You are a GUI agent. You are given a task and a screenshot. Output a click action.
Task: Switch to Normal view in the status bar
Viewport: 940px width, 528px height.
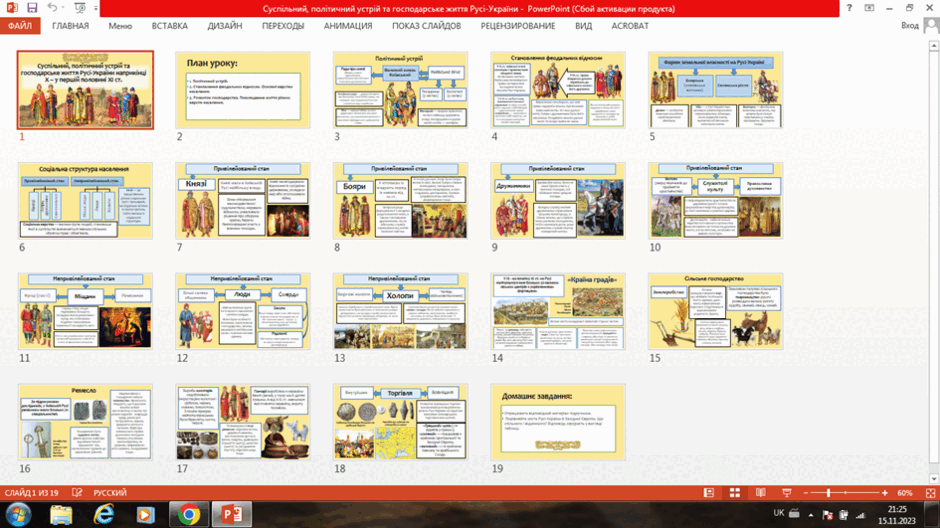[x=709, y=493]
